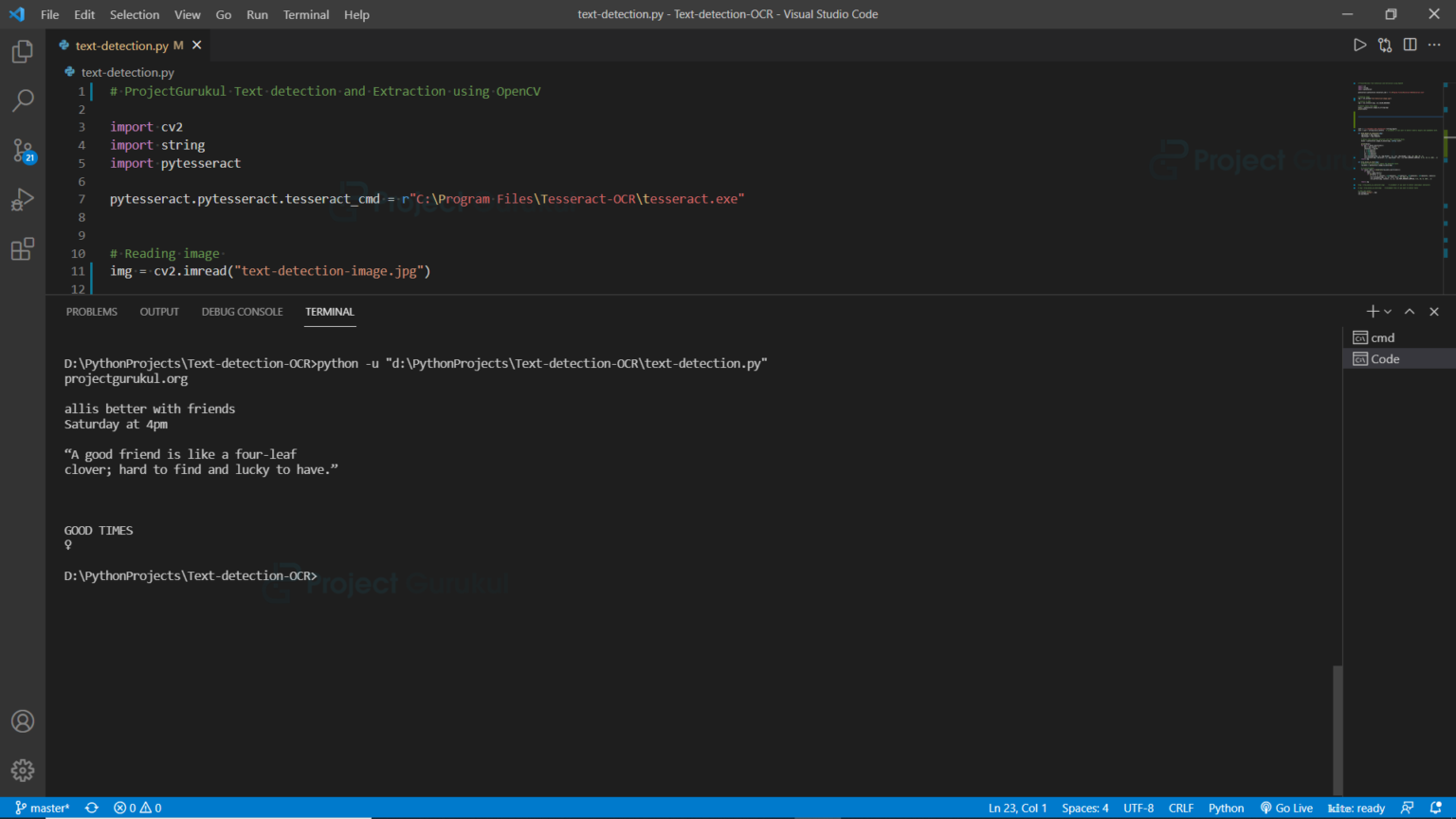Image resolution: width=1456 pixels, height=819 pixels.
Task: Open the Terminal menu
Action: click(305, 14)
